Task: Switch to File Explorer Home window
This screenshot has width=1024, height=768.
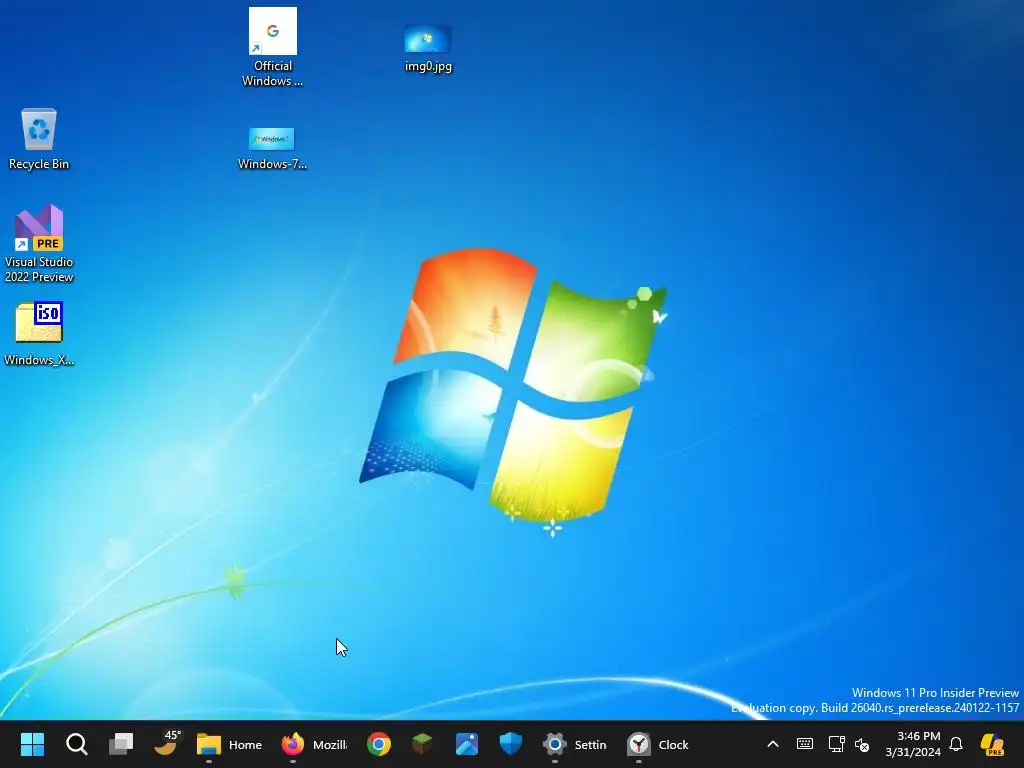Action: [x=229, y=744]
